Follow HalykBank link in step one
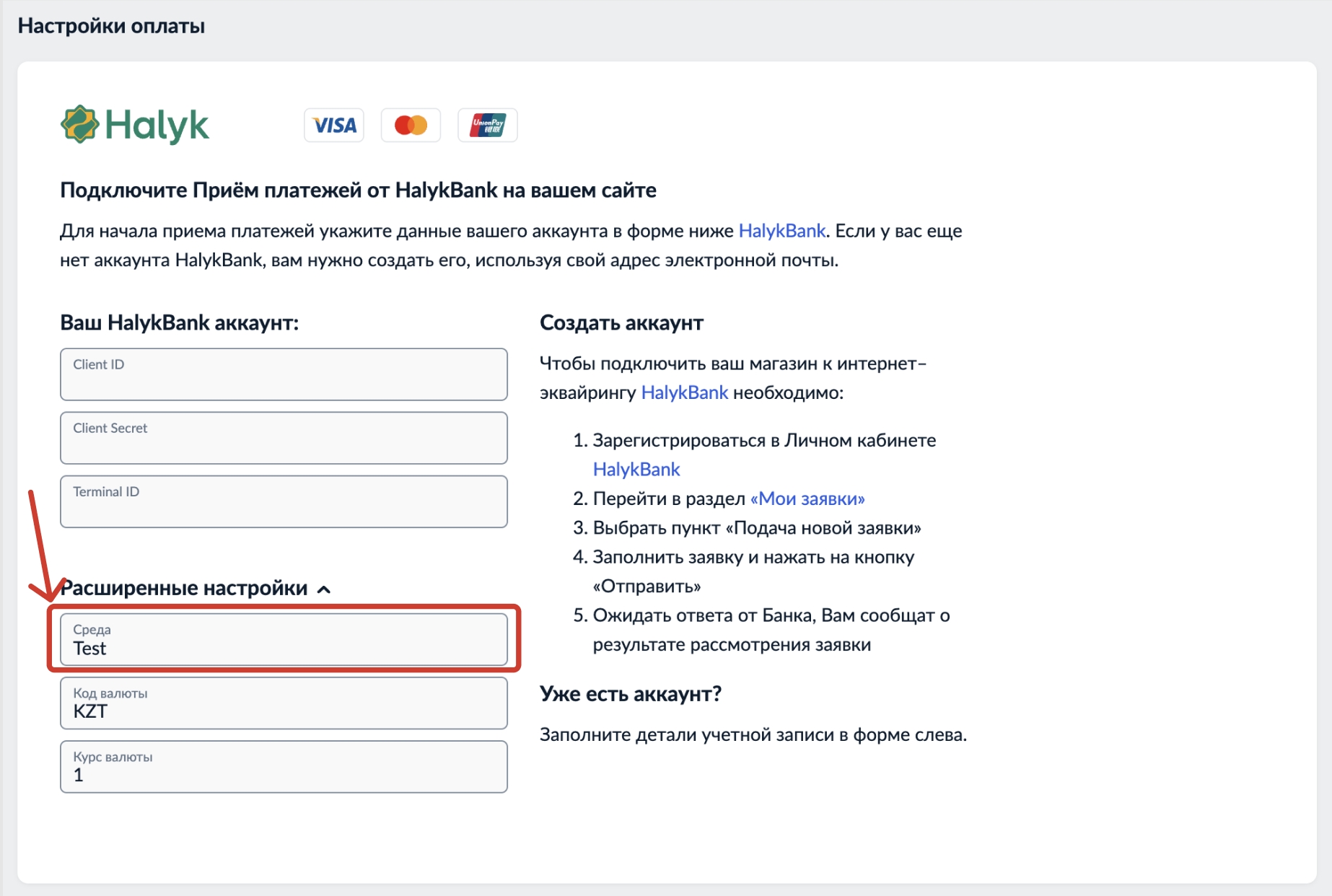 pyautogui.click(x=636, y=470)
